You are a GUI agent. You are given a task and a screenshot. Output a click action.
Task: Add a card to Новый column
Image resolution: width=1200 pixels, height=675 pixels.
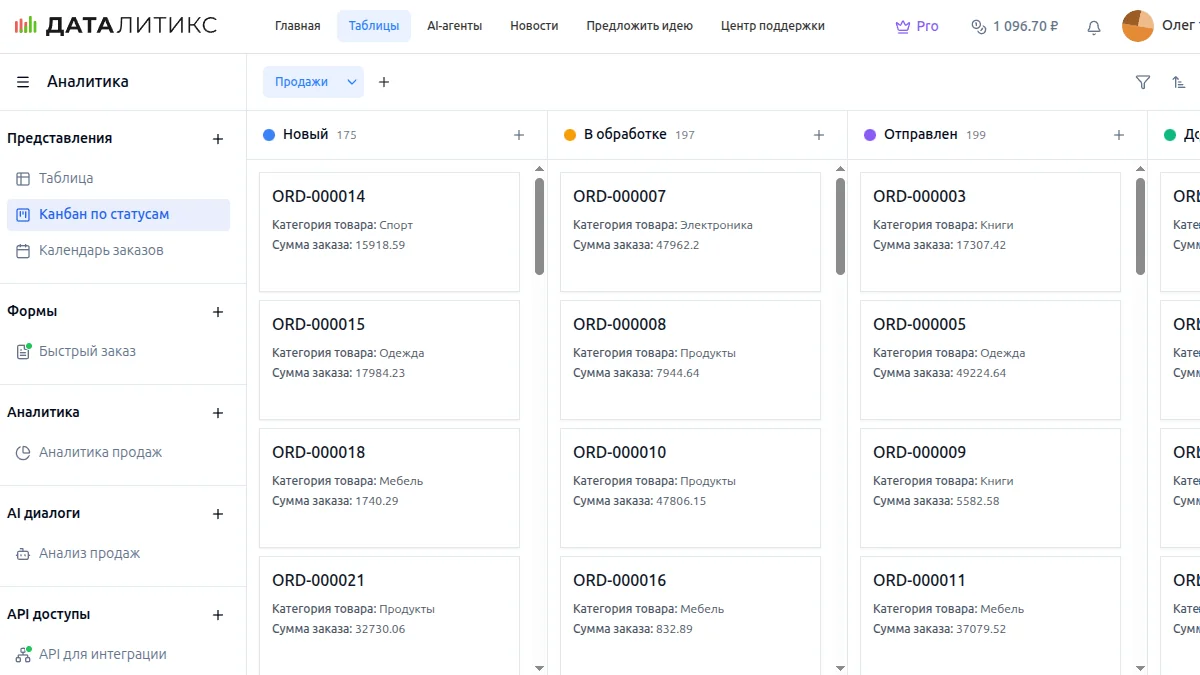[519, 135]
